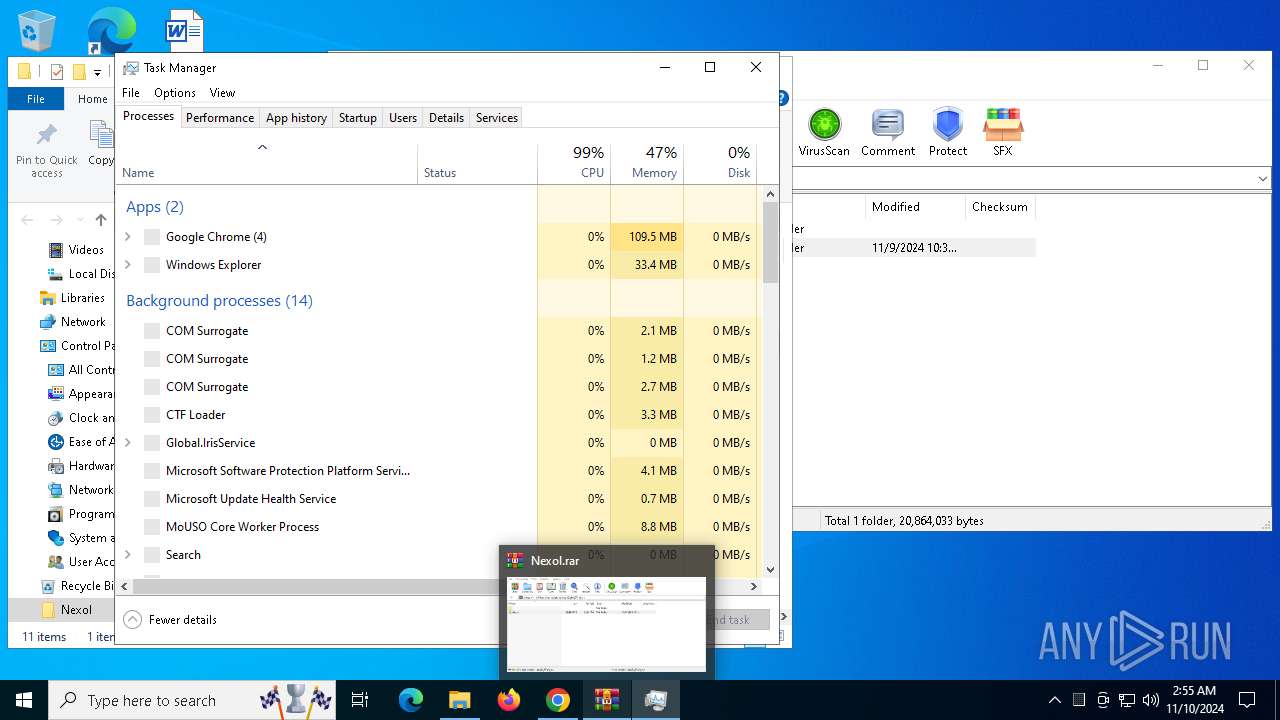
Task: Click the CTF Loader process icon
Action: tap(152, 415)
